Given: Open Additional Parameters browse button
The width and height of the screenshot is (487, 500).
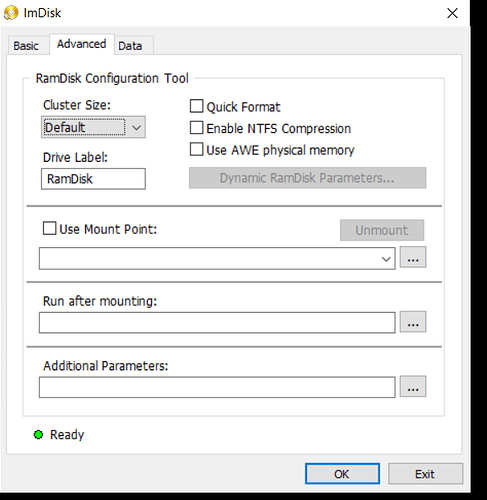Looking at the screenshot, I should (413, 386).
